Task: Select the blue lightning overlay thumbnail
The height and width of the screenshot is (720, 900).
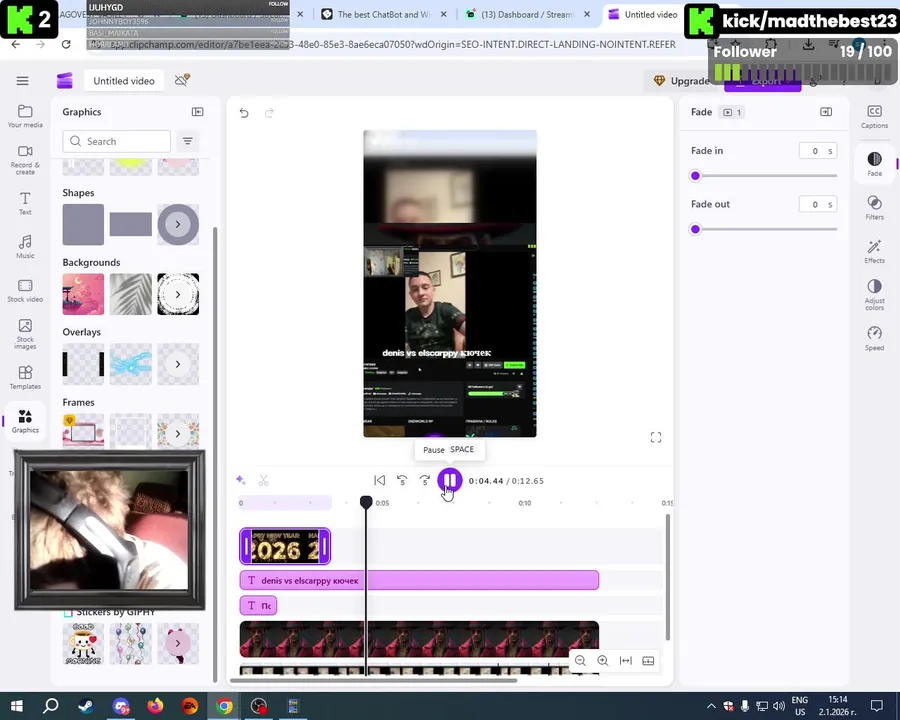Action: pos(131,364)
